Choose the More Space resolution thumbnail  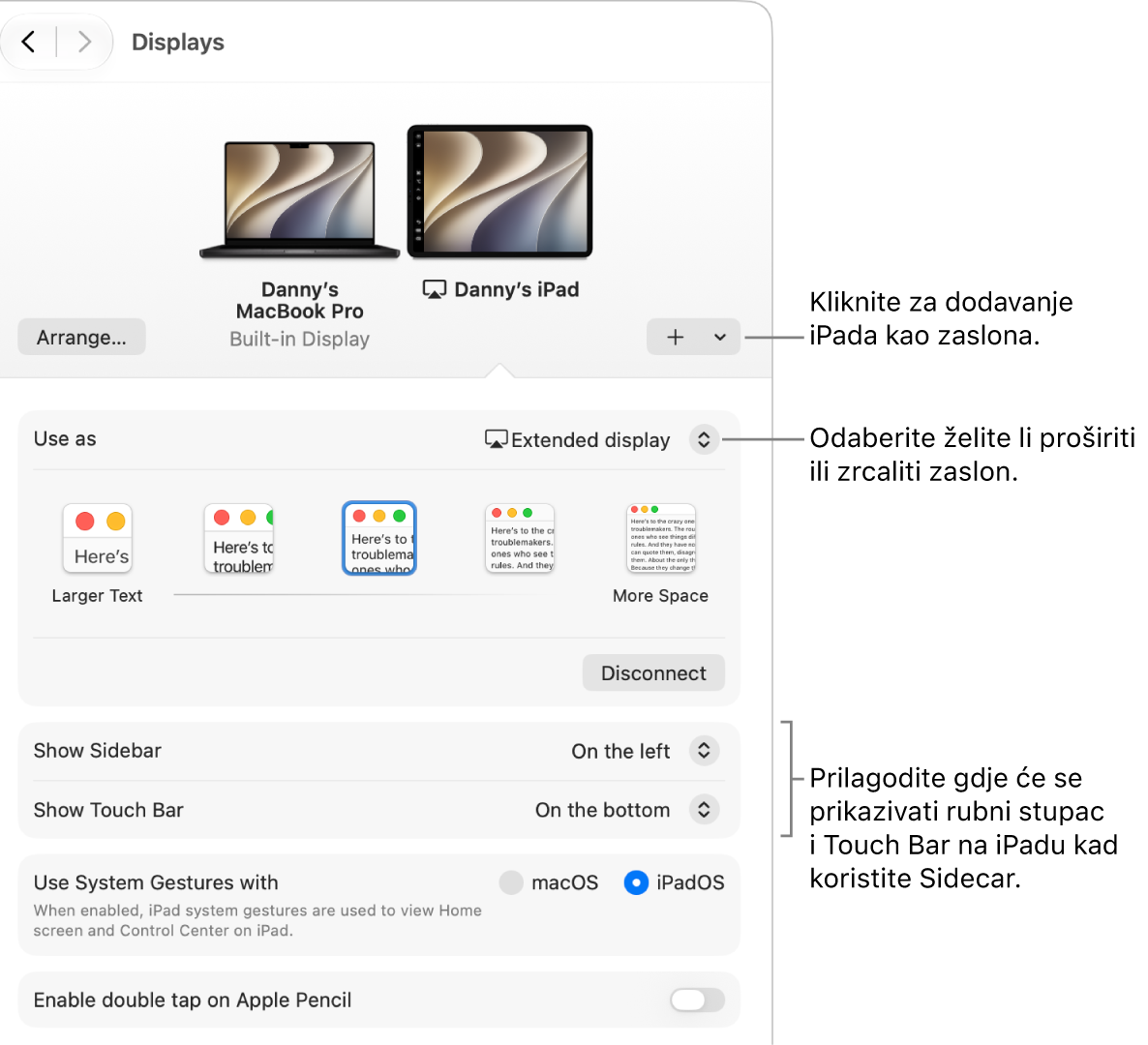pyautogui.click(x=661, y=538)
